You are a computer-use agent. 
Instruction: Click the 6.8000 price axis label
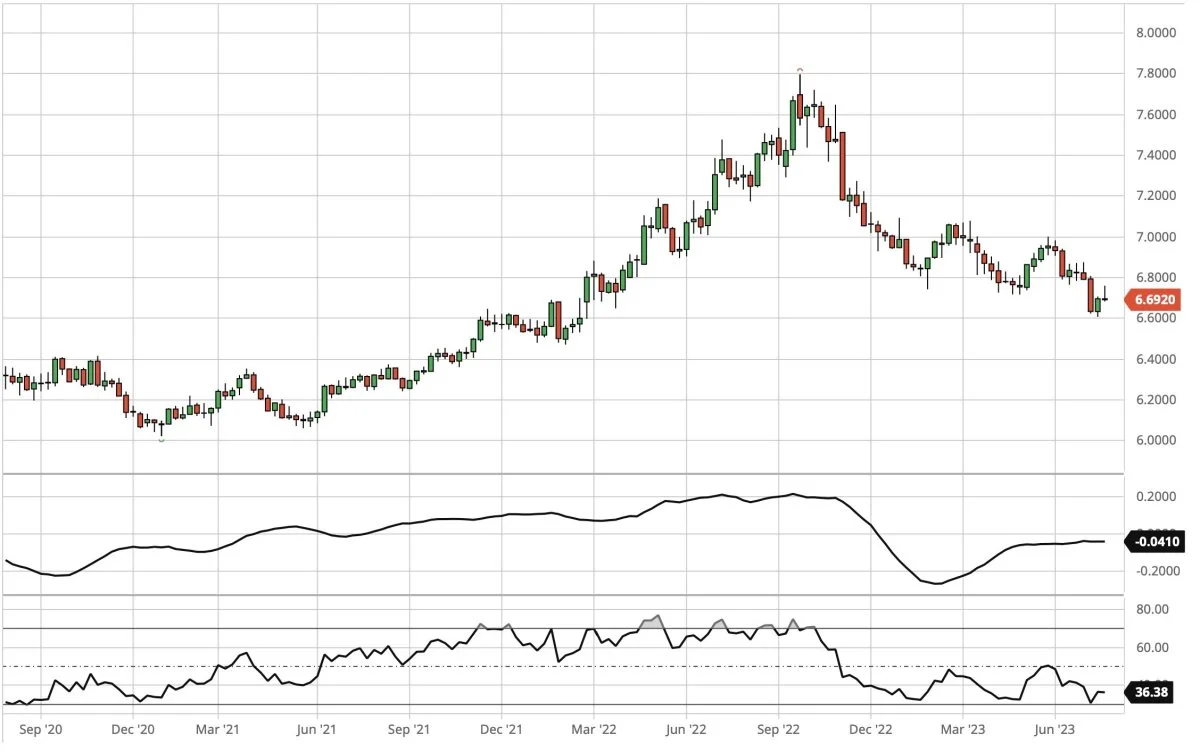coord(1157,277)
